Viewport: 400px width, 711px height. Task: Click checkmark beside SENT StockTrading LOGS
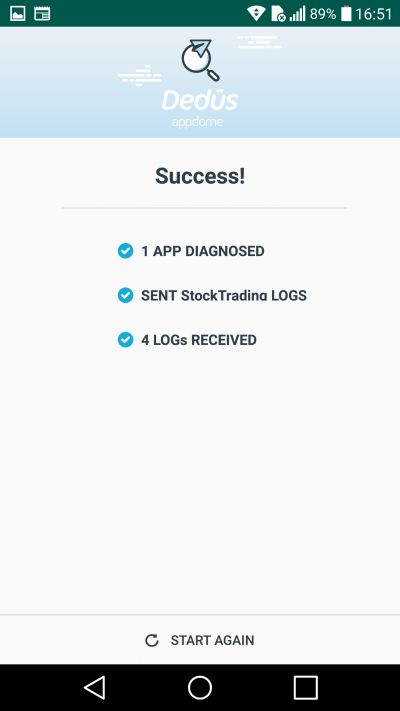coord(125,295)
